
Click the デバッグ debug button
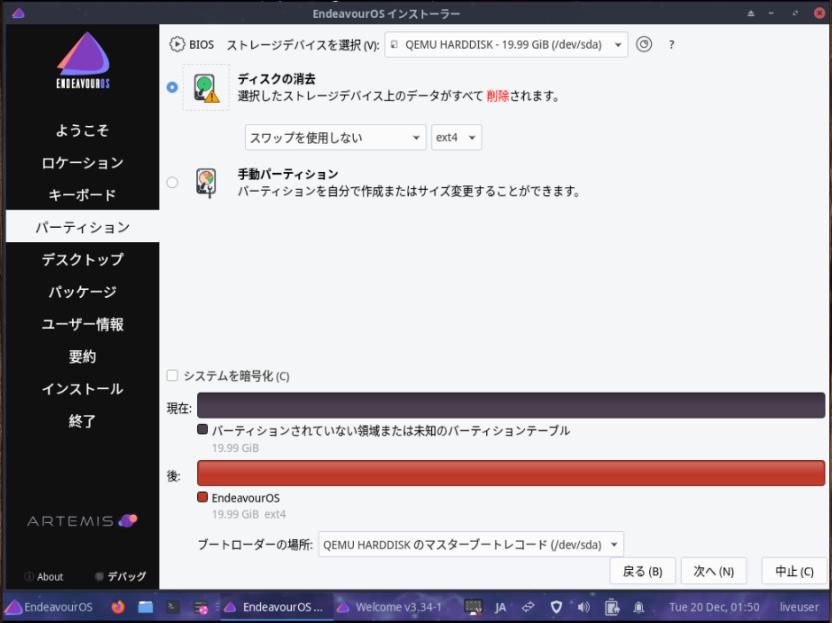tap(120, 576)
